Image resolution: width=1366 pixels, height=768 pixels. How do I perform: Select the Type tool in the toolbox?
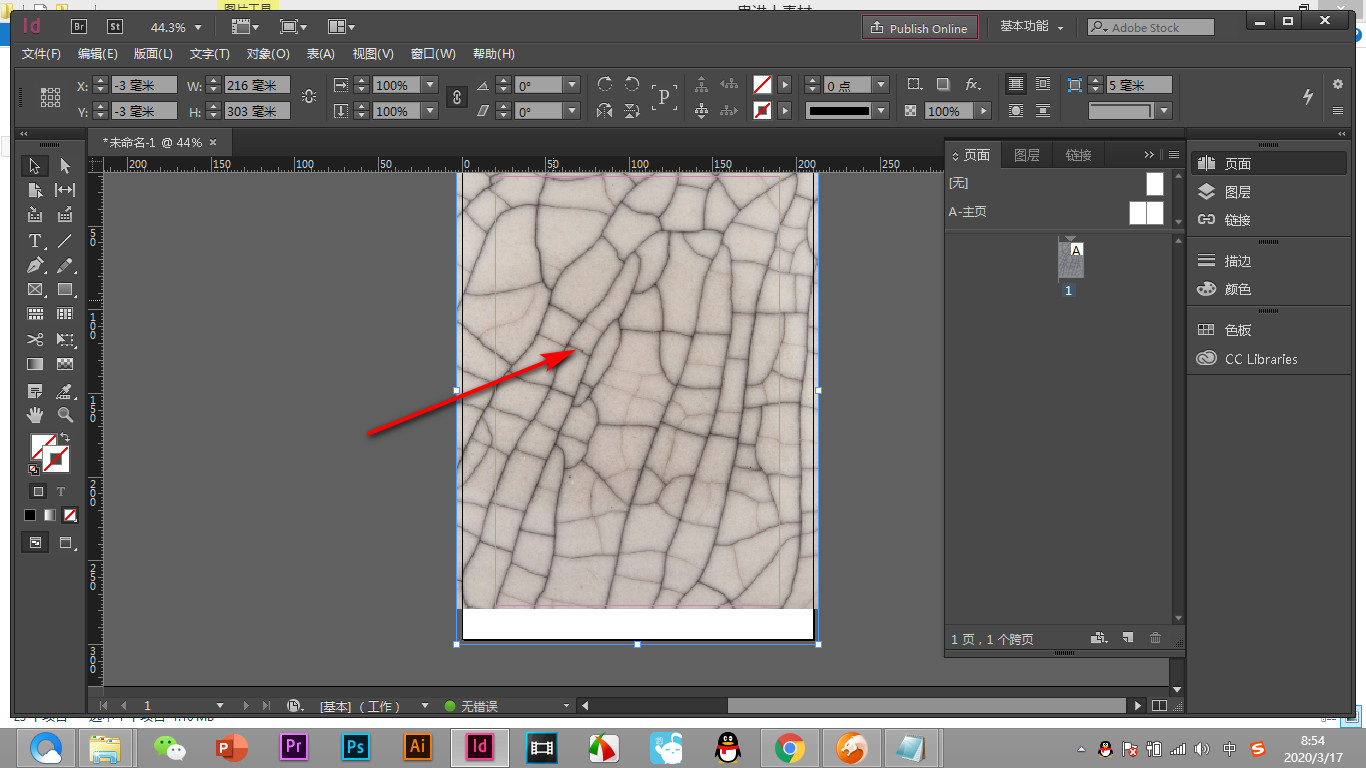click(x=35, y=241)
